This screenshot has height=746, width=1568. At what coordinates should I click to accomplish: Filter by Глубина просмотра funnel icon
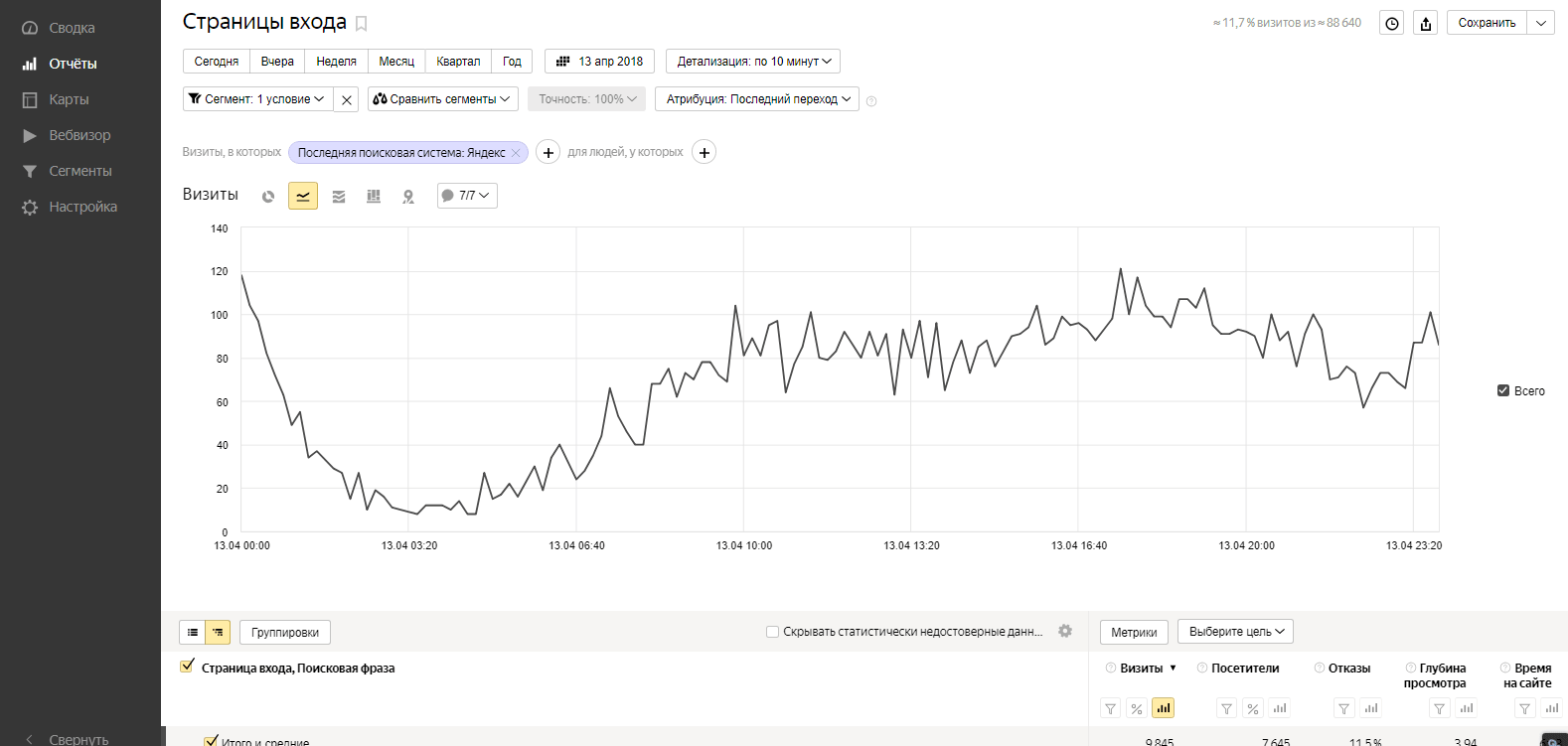click(x=1439, y=708)
